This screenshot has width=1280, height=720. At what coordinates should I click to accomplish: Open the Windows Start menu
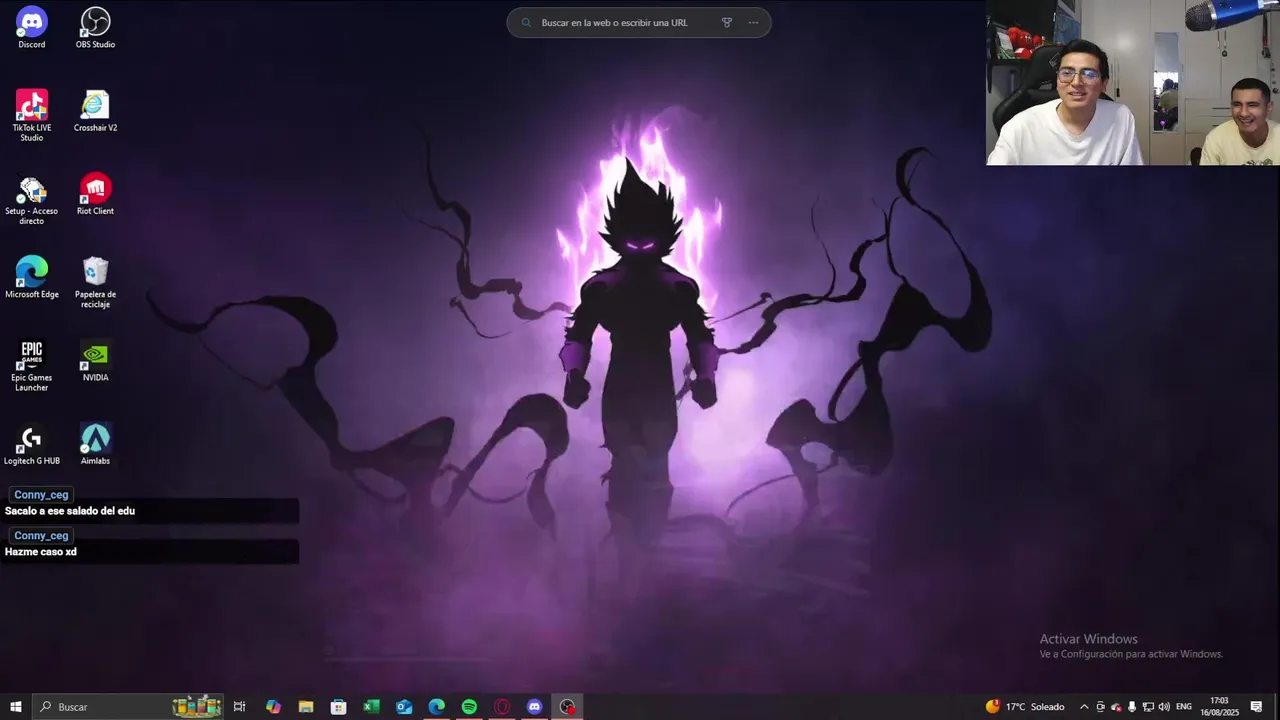[x=15, y=707]
